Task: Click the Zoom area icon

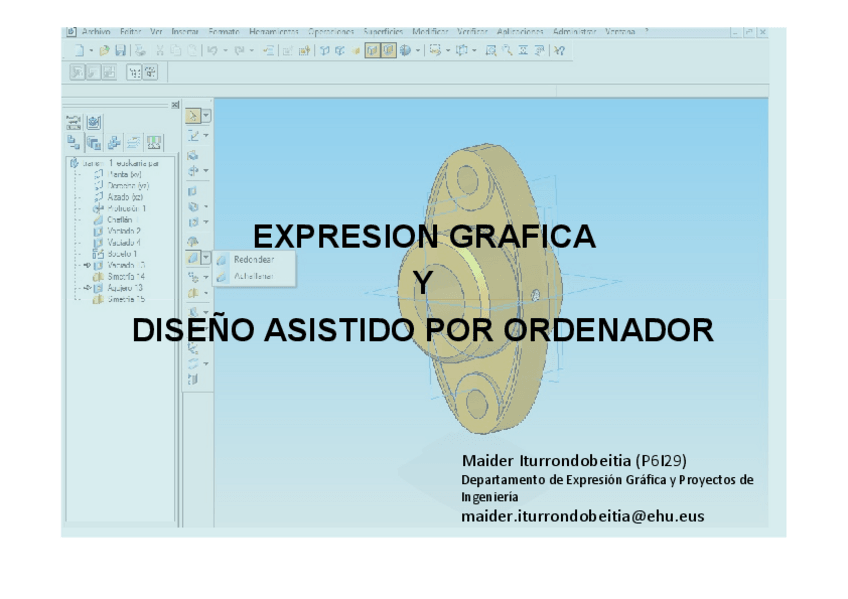Action: point(491,51)
